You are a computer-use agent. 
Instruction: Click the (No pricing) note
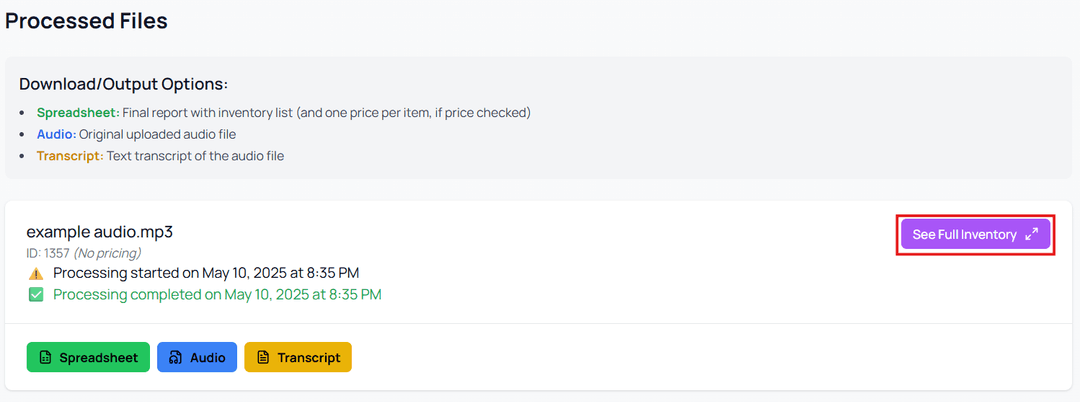[x=107, y=253]
